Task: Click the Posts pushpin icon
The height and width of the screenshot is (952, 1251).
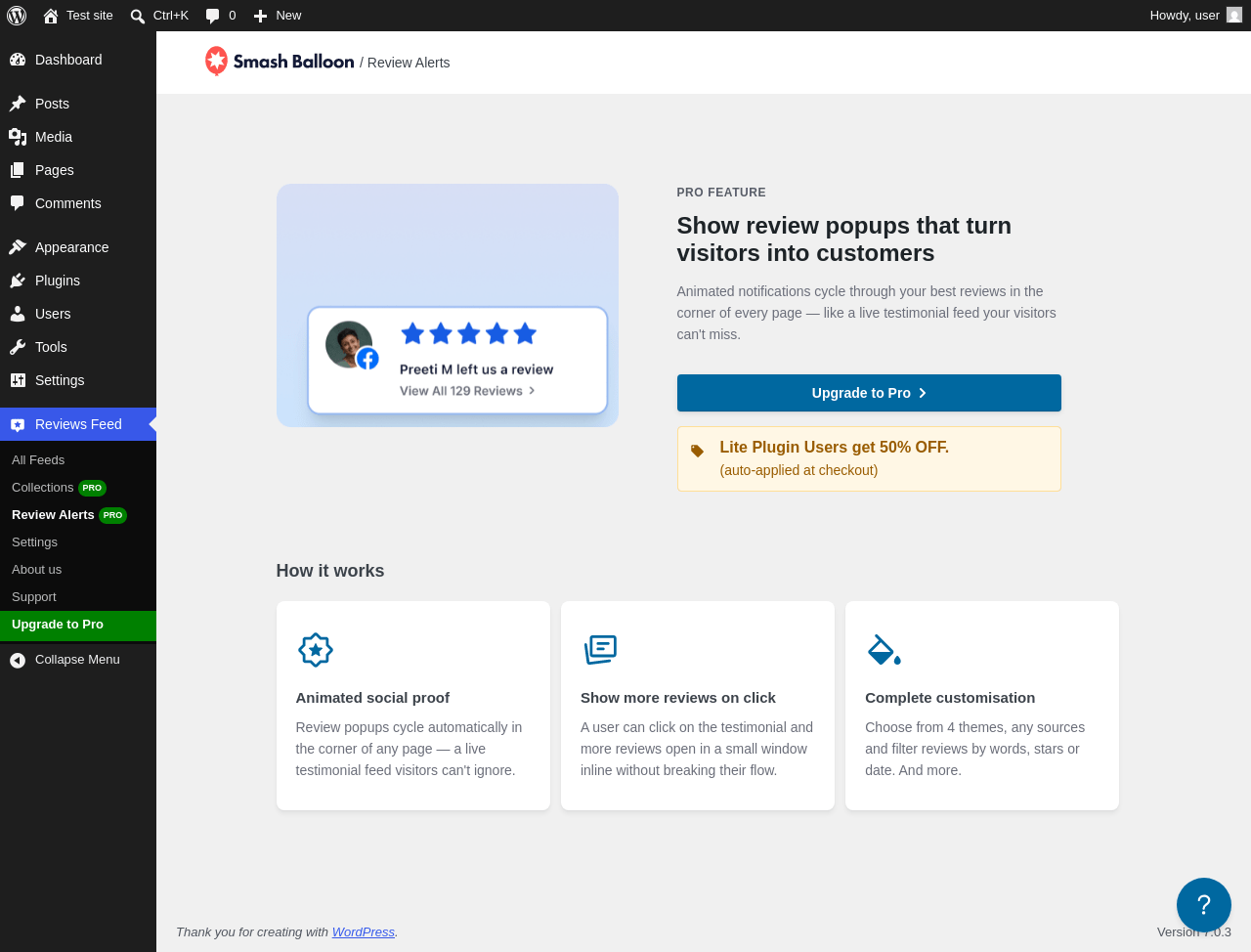Action: coord(18,104)
